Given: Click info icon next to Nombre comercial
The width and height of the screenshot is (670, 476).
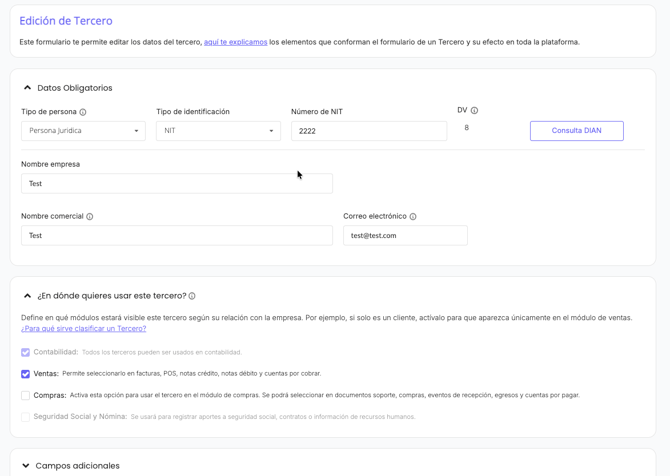Looking at the screenshot, I should (x=90, y=217).
